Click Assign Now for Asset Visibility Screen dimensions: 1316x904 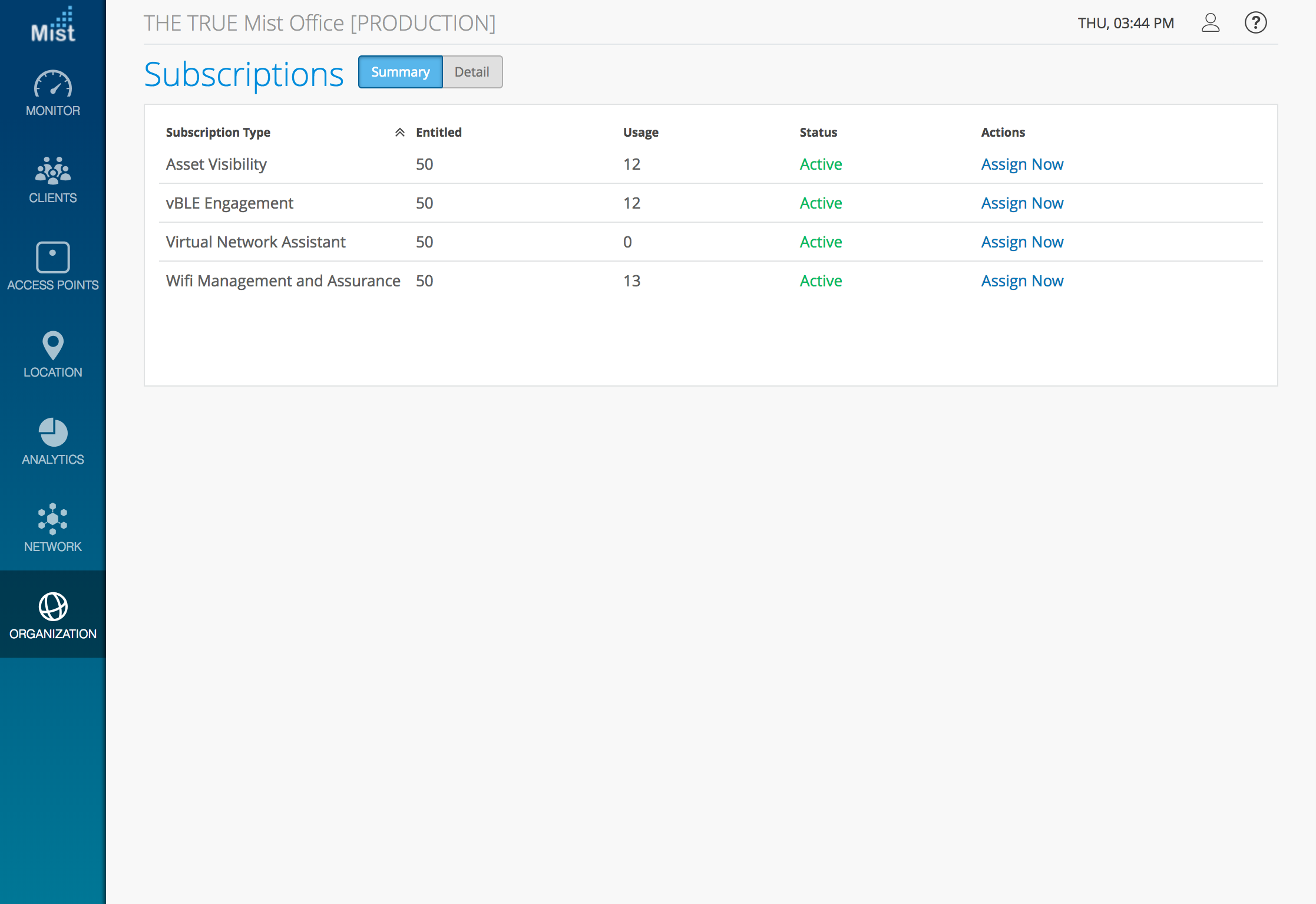tap(1022, 164)
